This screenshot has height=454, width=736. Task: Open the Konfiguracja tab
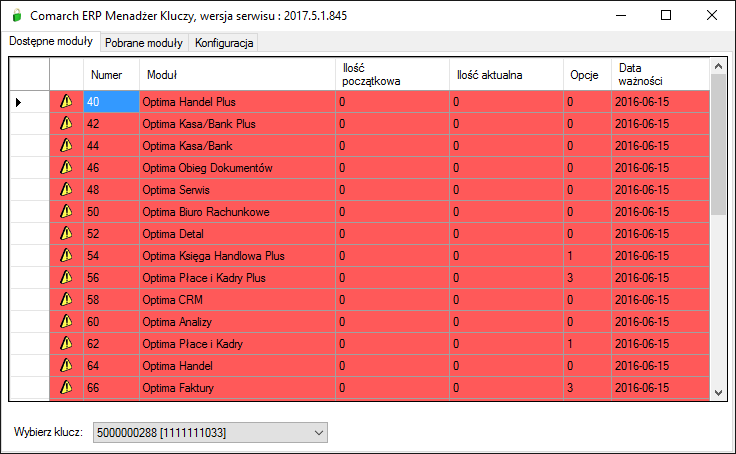click(x=224, y=43)
